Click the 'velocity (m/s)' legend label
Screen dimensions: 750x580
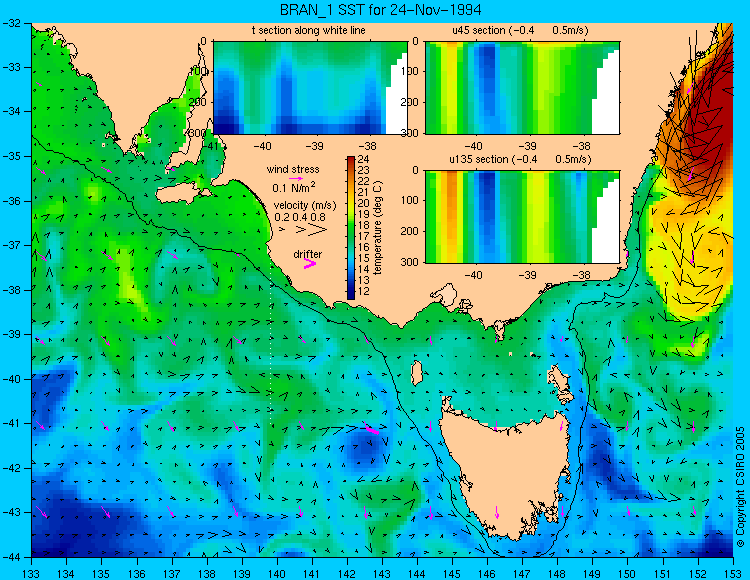pos(305,206)
